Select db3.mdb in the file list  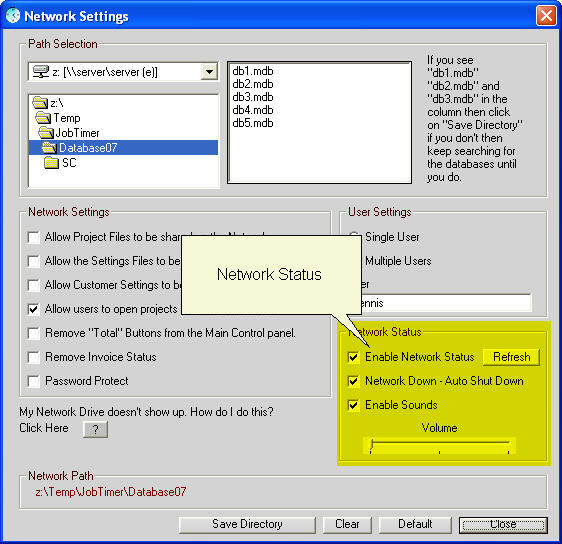(x=253, y=97)
